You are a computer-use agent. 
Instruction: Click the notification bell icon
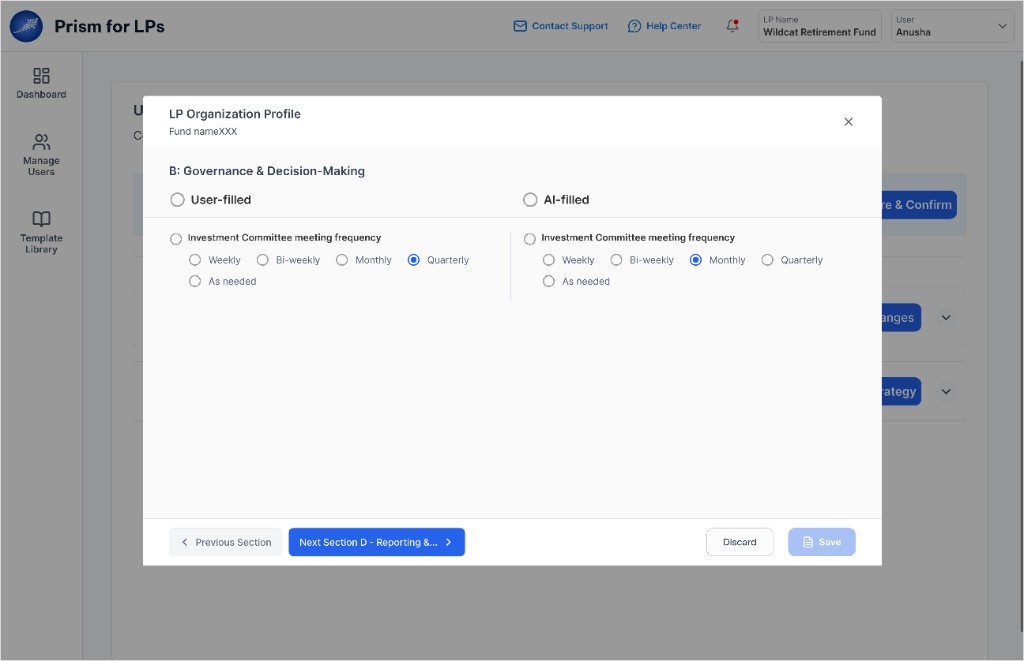[x=732, y=26]
